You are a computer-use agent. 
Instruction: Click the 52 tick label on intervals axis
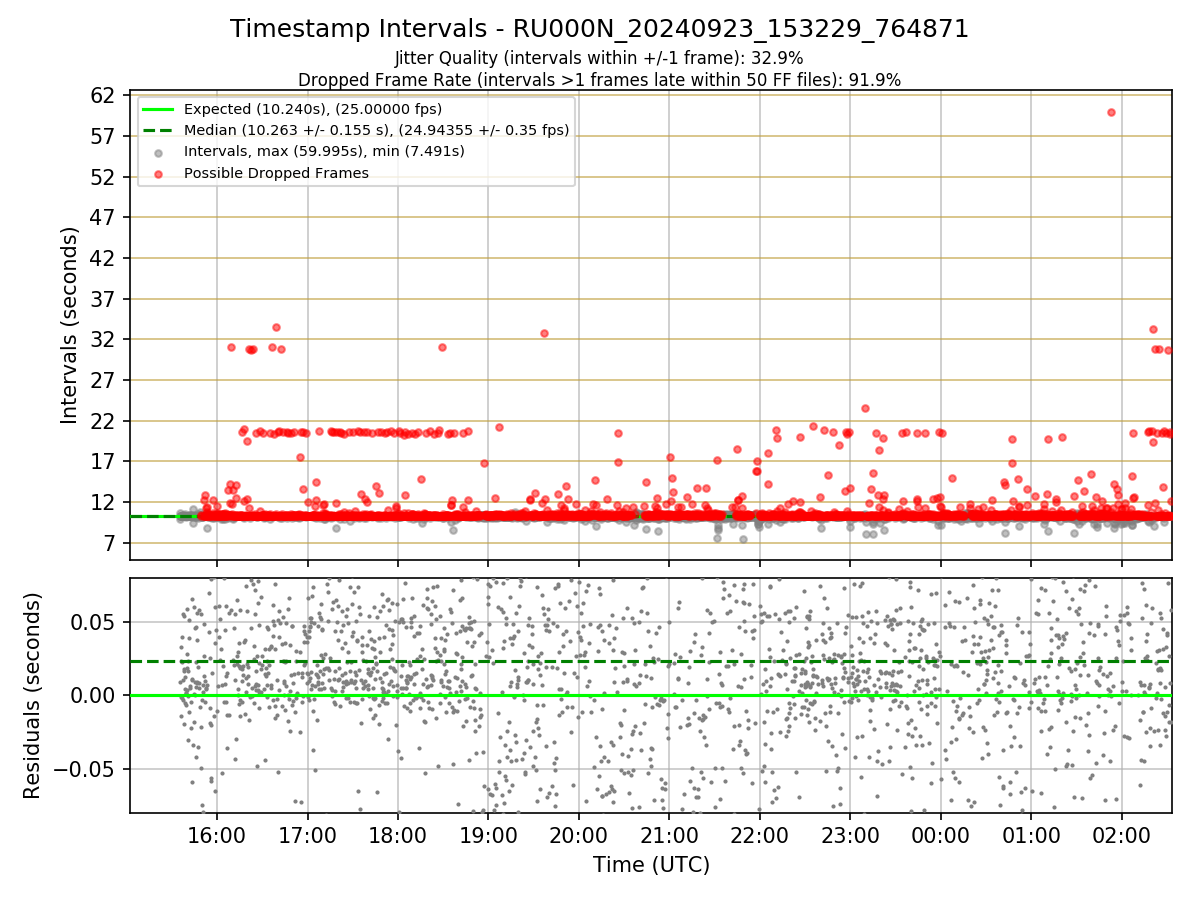point(104,177)
